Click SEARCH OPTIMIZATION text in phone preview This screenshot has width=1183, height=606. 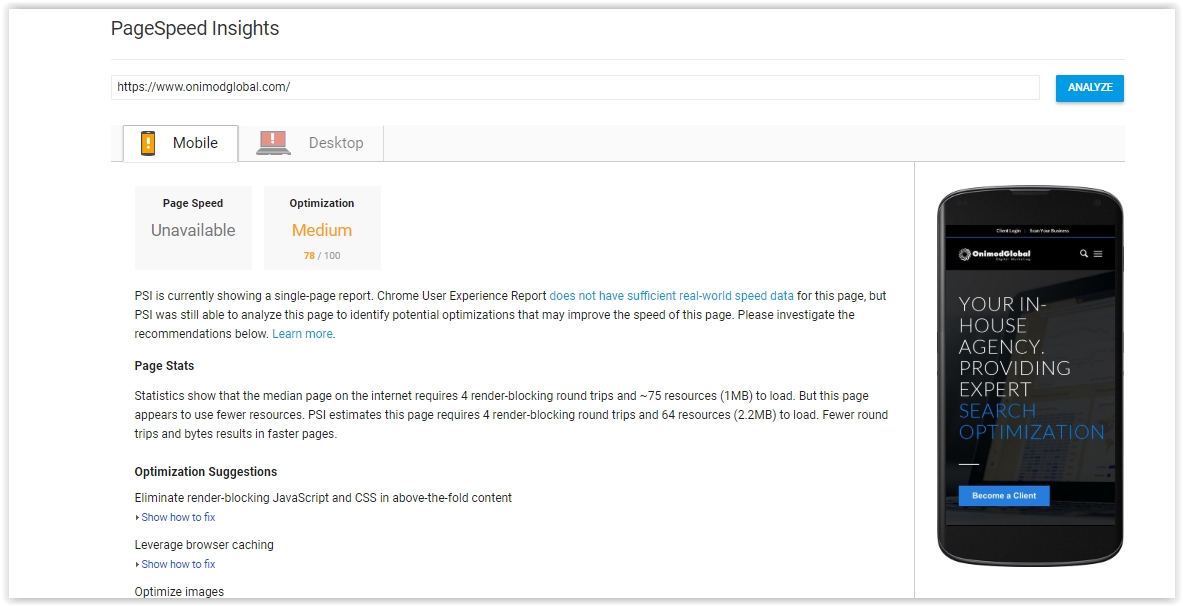point(1031,422)
